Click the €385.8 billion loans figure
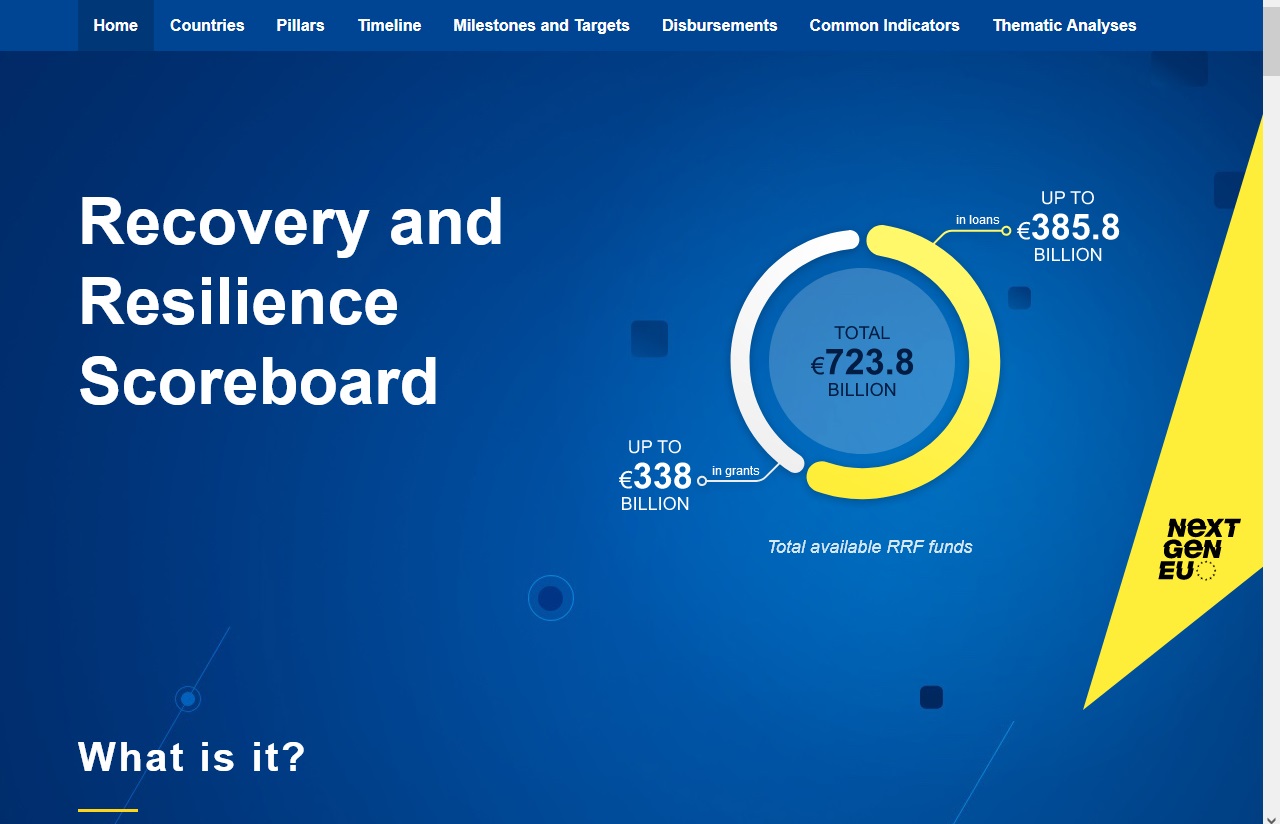Image resolution: width=1280 pixels, height=824 pixels. tap(1068, 228)
